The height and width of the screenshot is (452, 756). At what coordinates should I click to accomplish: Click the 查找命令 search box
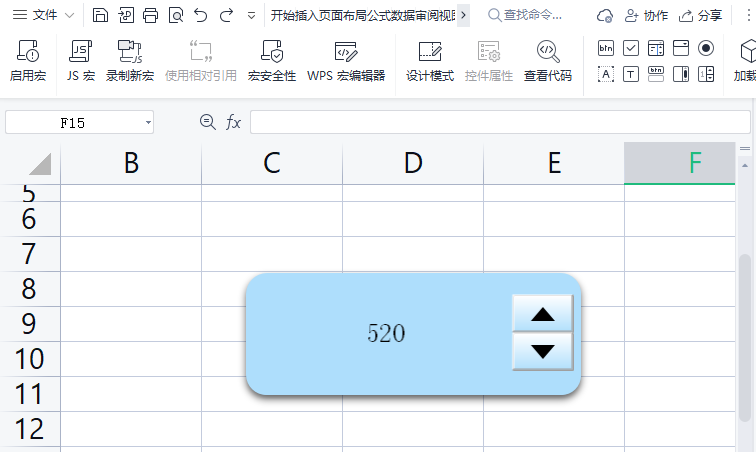coord(526,15)
